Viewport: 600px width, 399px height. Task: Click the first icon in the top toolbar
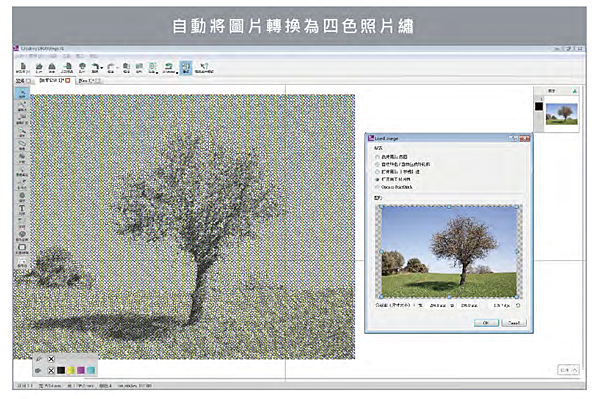pyautogui.click(x=23, y=68)
